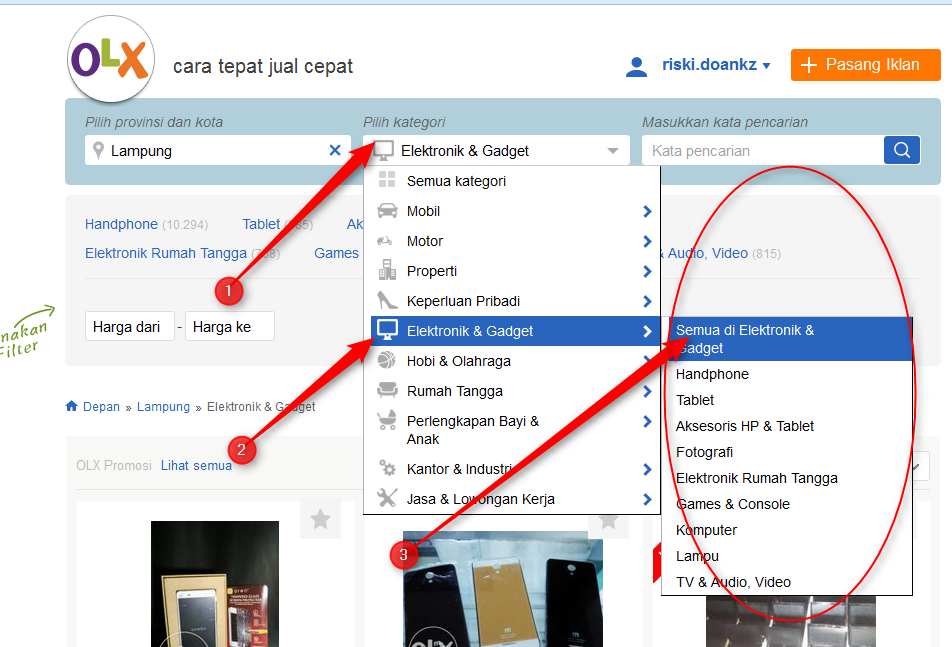
Task: Click the plus icon on Pasang Iklan
Action: point(809,65)
